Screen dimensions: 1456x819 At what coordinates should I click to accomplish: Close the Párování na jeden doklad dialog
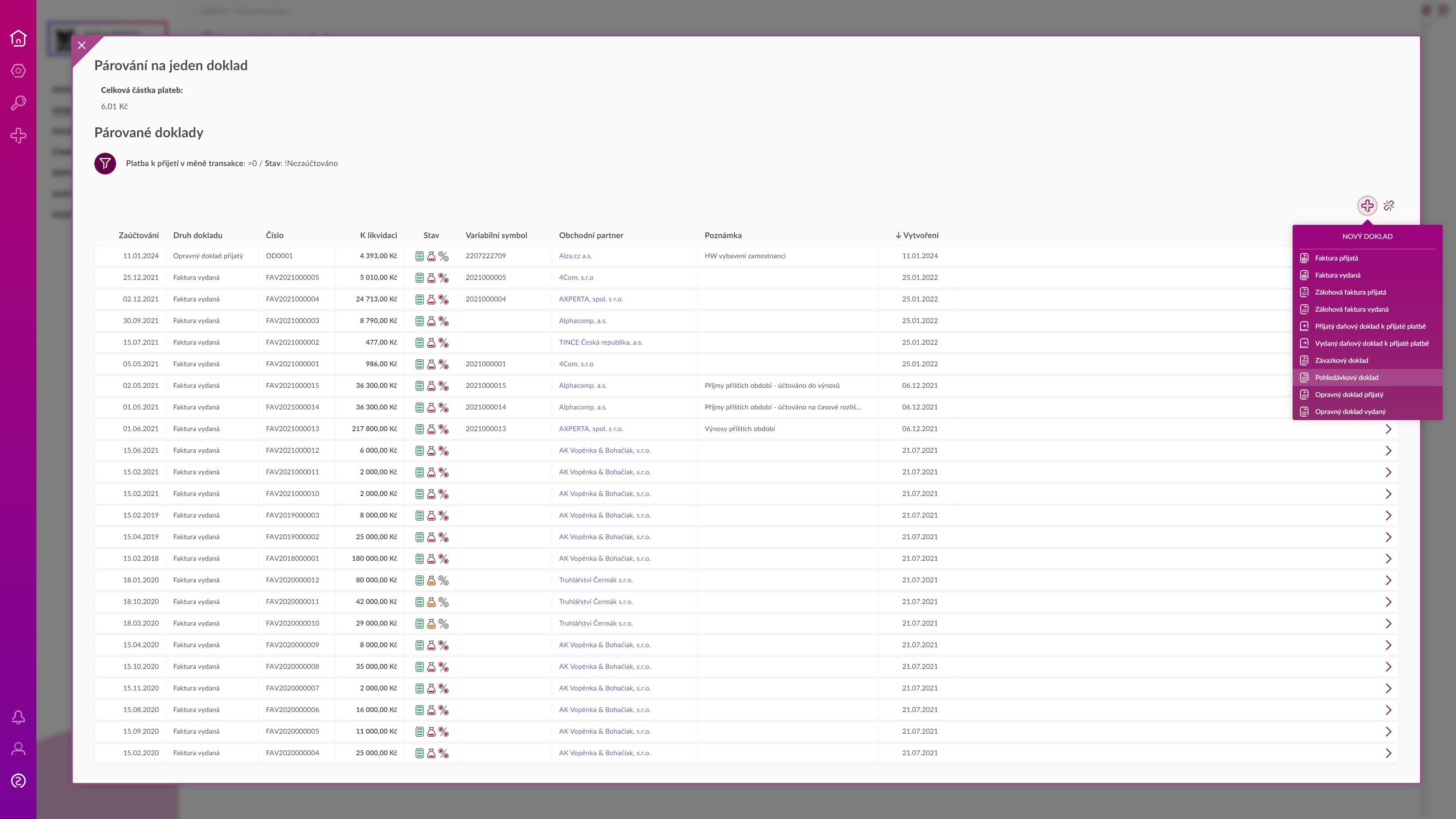point(82,45)
